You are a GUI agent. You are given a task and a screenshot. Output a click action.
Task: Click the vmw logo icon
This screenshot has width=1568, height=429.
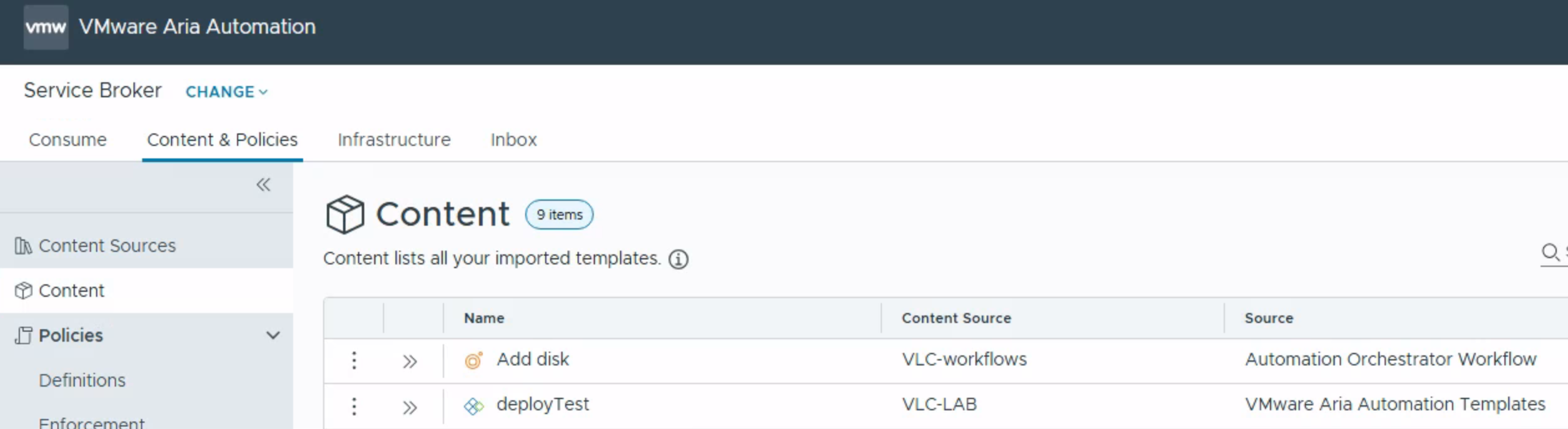coord(46,27)
